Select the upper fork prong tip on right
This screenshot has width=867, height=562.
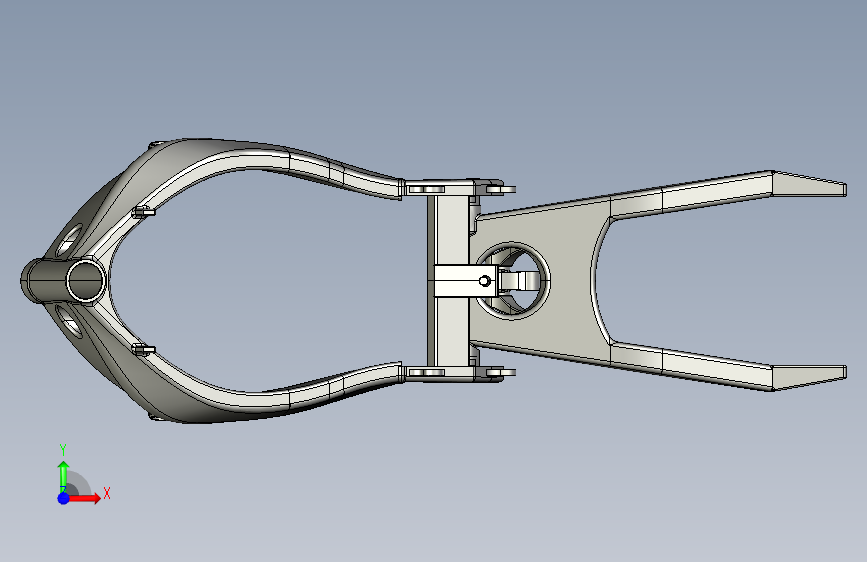click(809, 184)
